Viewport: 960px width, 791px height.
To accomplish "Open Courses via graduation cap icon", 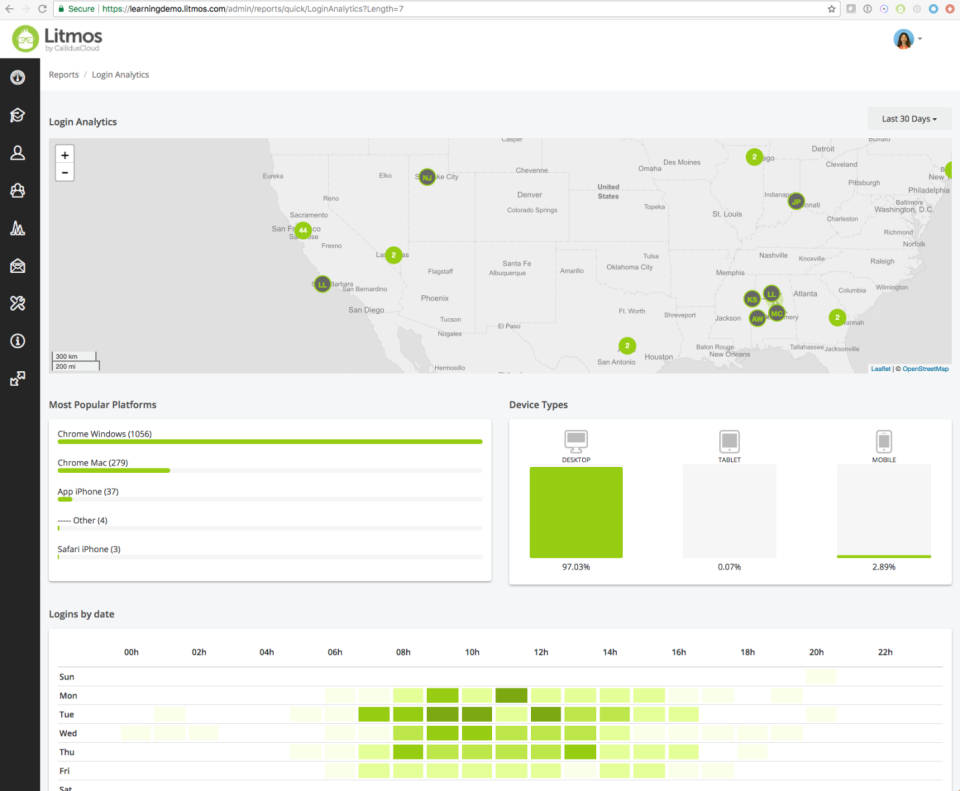I will click(17, 115).
